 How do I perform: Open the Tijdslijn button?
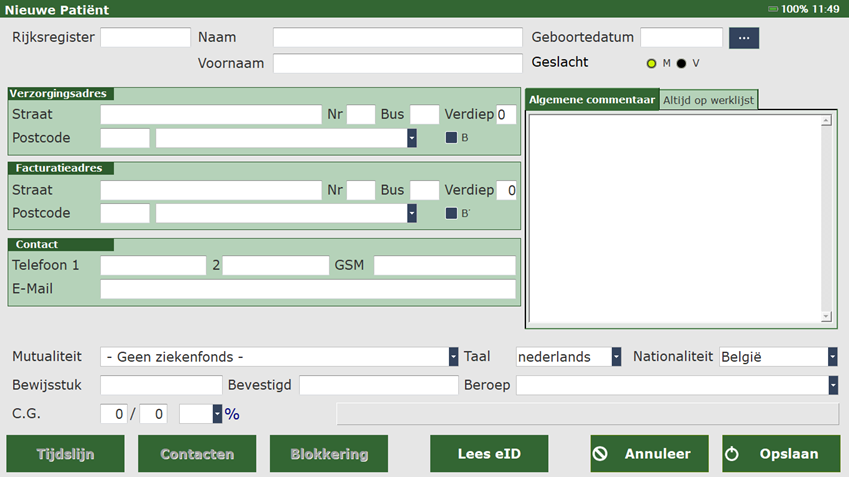66,454
